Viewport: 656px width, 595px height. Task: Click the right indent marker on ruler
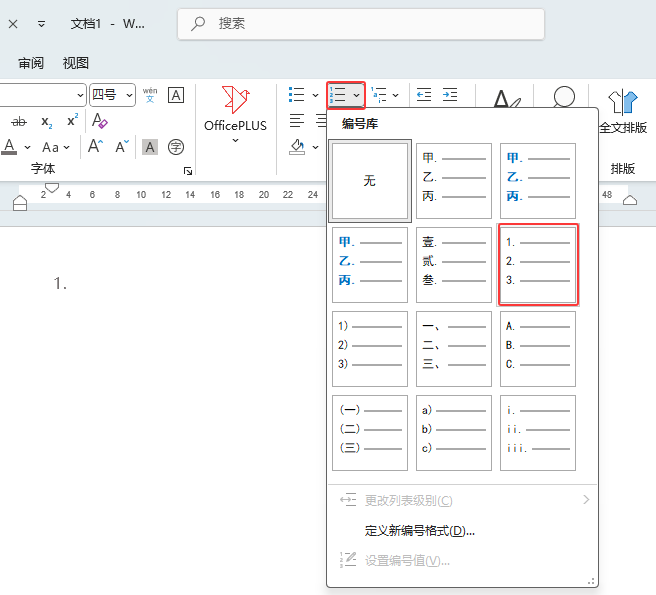click(x=630, y=200)
